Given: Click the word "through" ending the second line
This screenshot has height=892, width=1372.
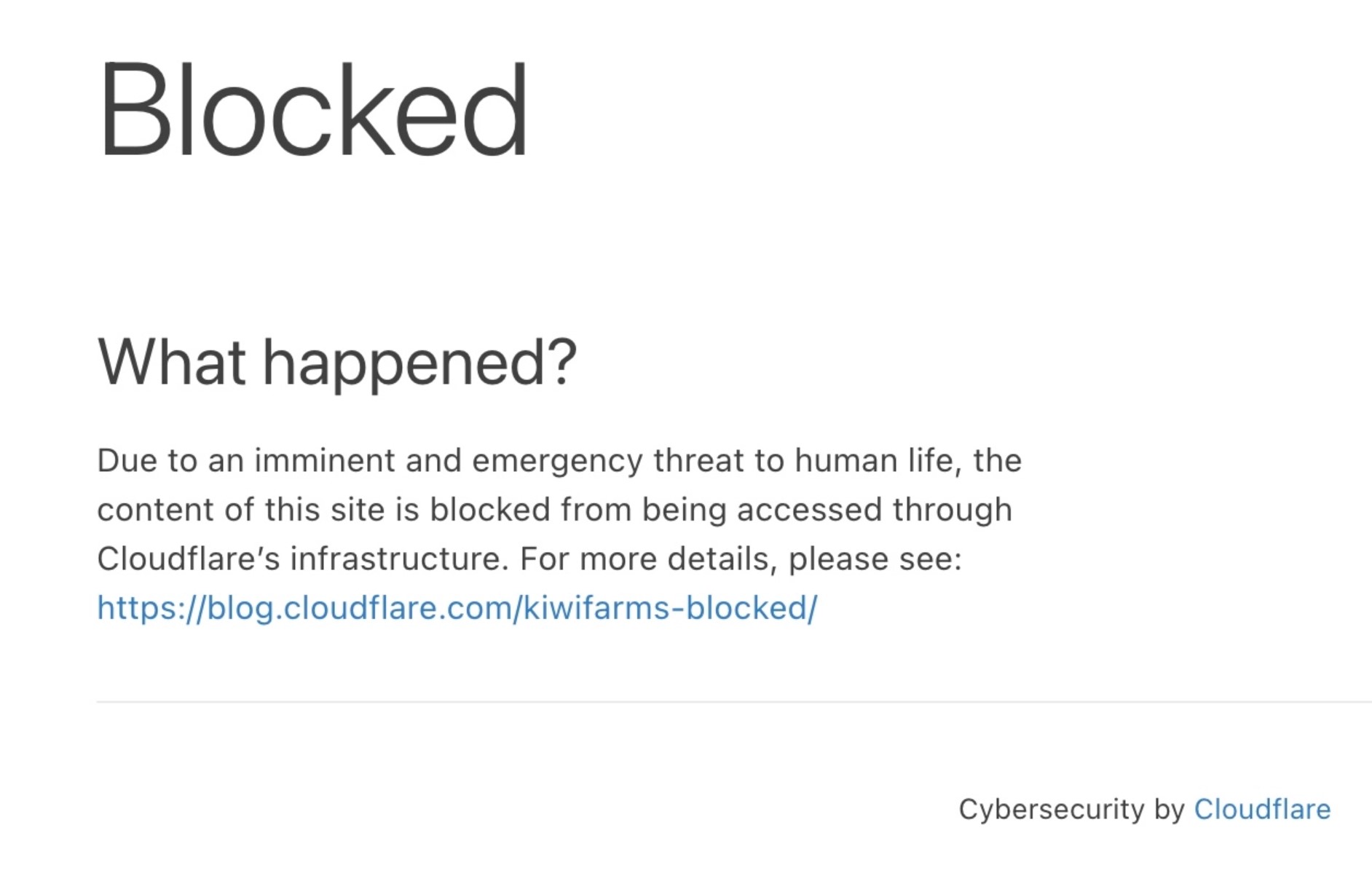Looking at the screenshot, I should [x=953, y=510].
